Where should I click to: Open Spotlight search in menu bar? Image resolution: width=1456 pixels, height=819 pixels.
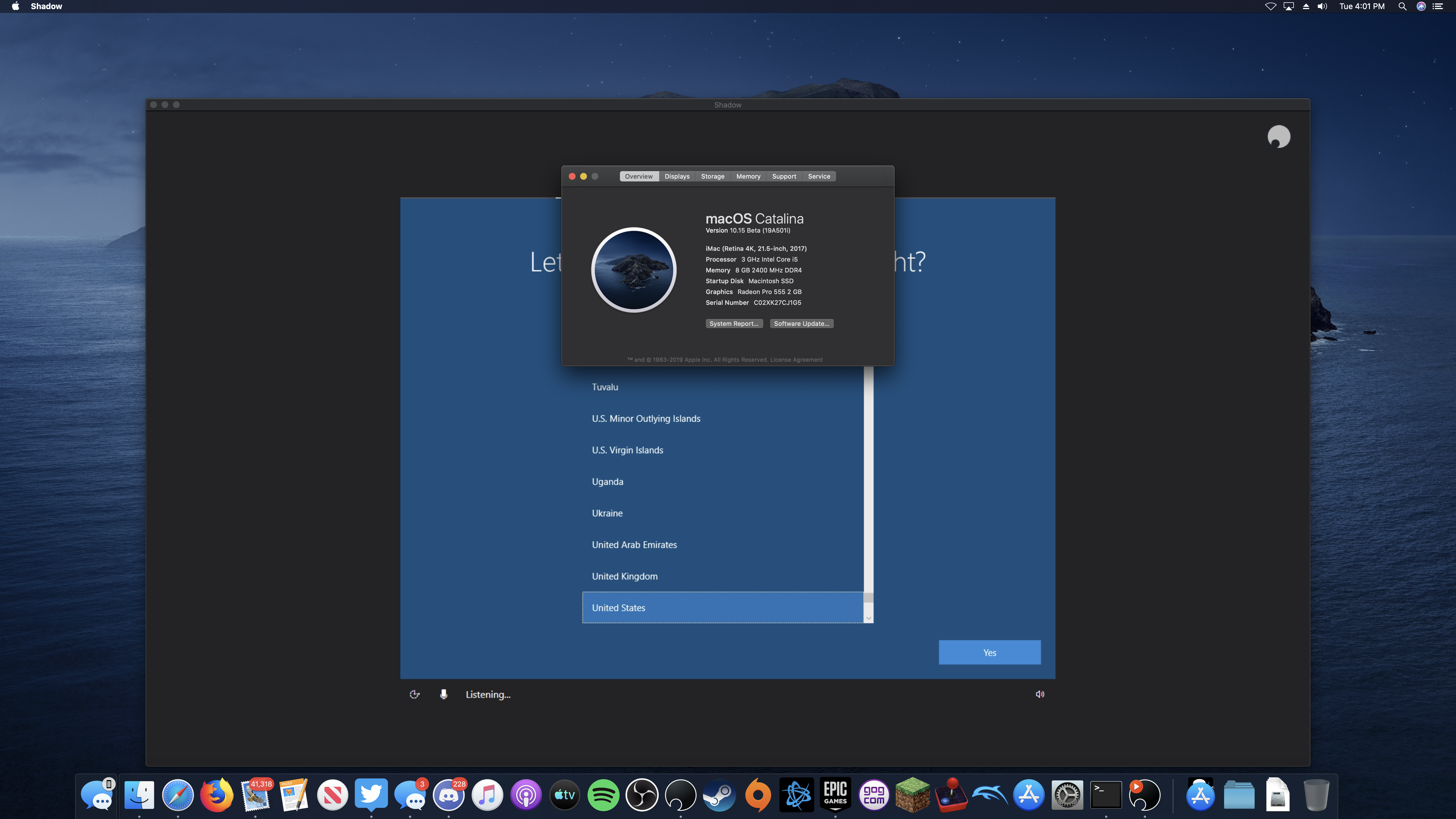1402,6
